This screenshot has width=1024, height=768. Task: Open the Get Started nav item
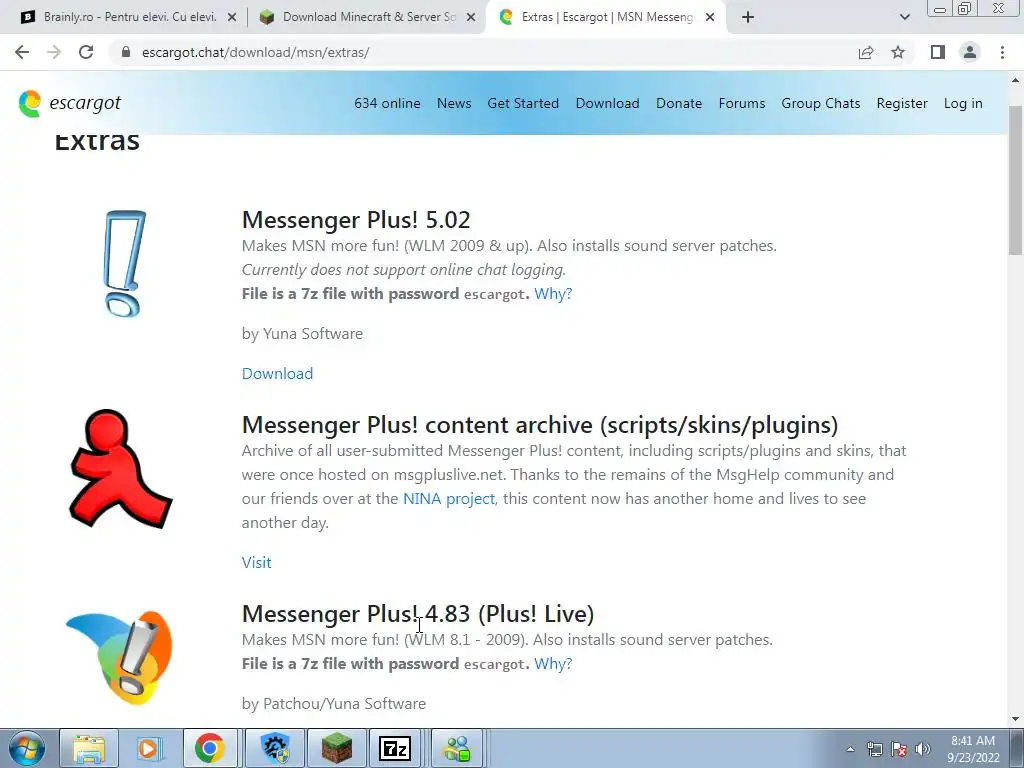click(523, 103)
